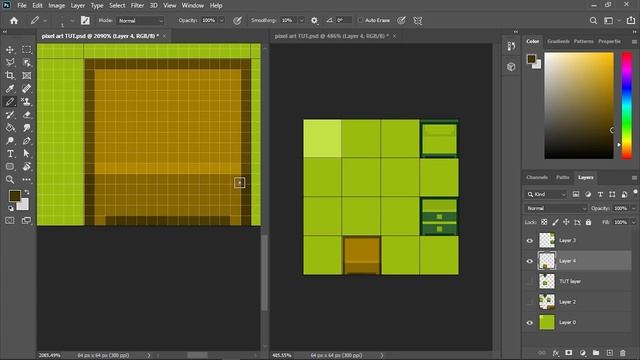Toggle lock image pixels brush icon
Screen dimensions: 640x360
click(555, 222)
